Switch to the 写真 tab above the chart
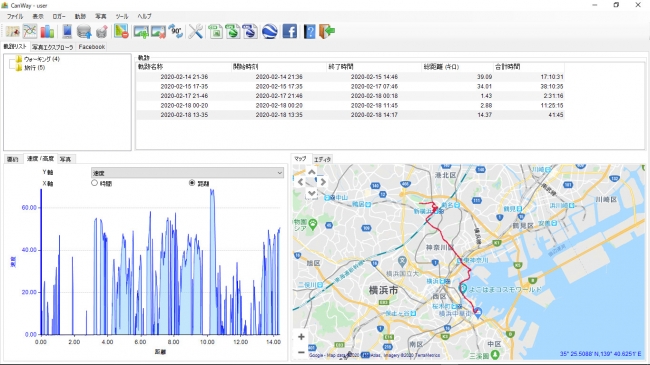This screenshot has width=650, height=365. 65,159
